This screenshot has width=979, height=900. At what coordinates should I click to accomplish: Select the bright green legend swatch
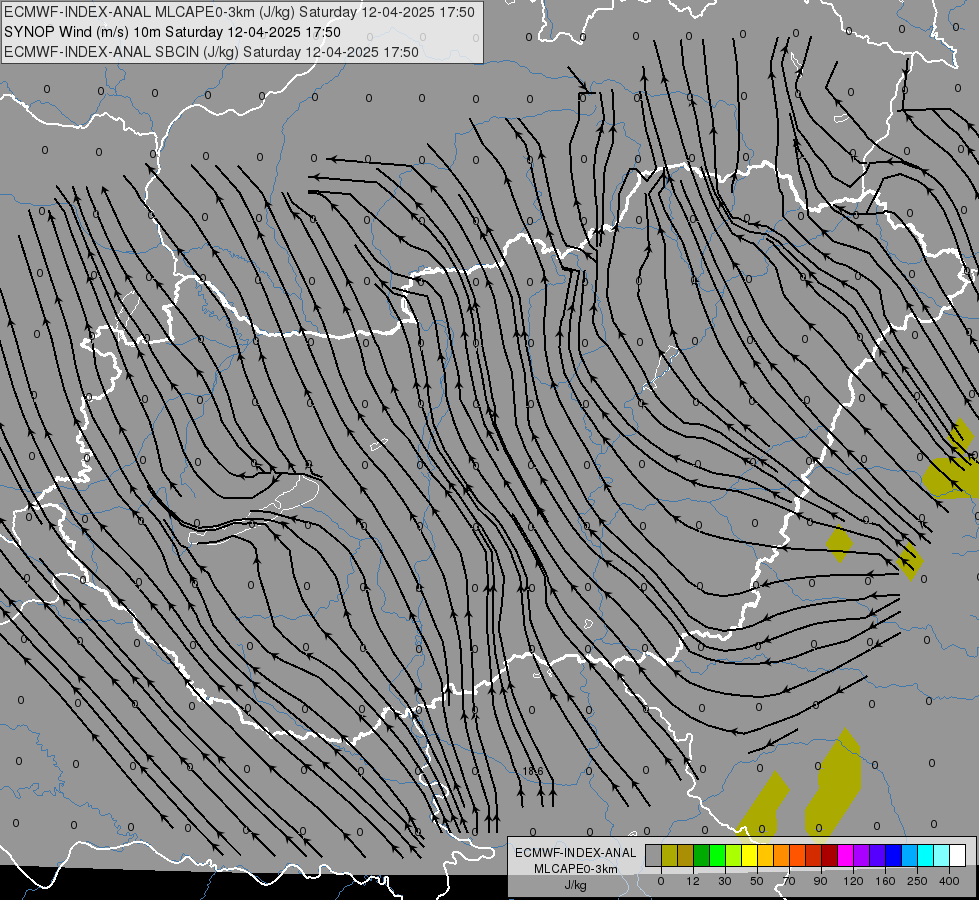(x=717, y=856)
